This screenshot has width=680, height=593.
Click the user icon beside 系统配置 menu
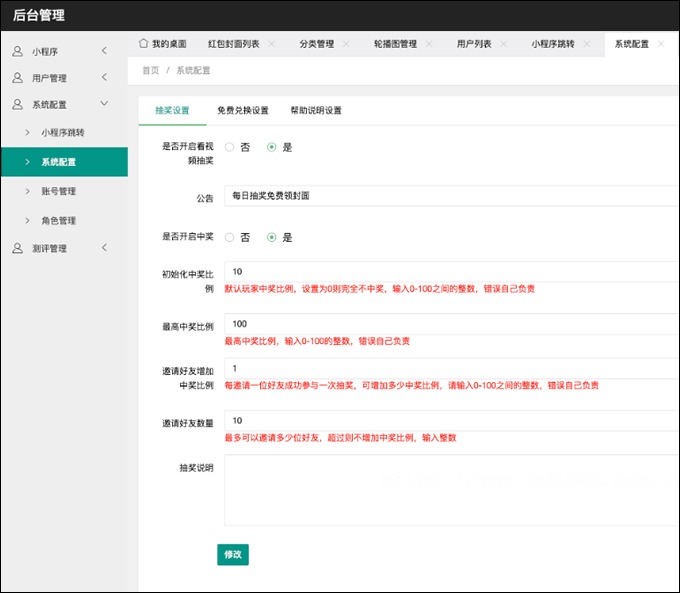coord(17,104)
